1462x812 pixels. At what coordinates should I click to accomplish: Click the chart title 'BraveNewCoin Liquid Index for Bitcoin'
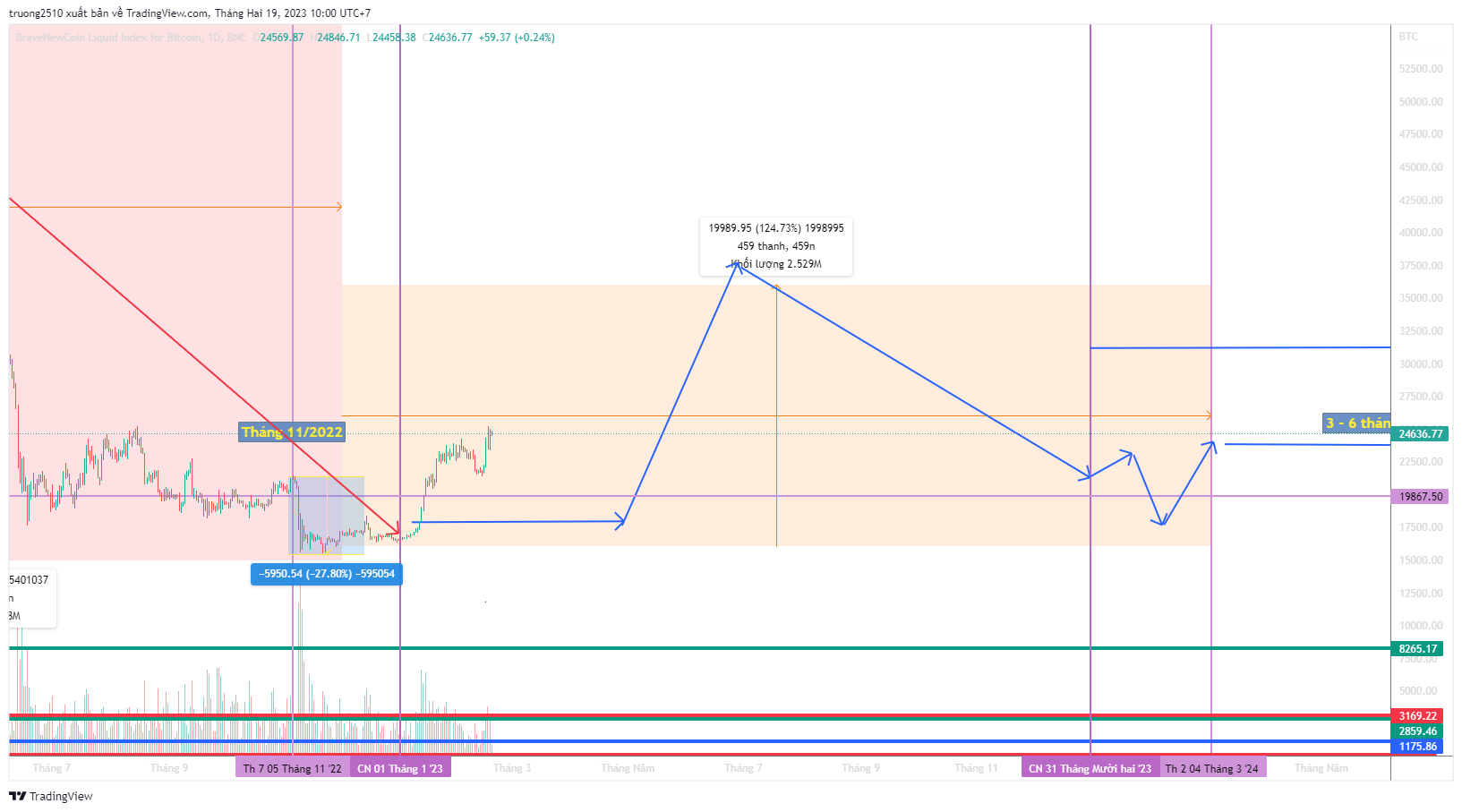109,38
